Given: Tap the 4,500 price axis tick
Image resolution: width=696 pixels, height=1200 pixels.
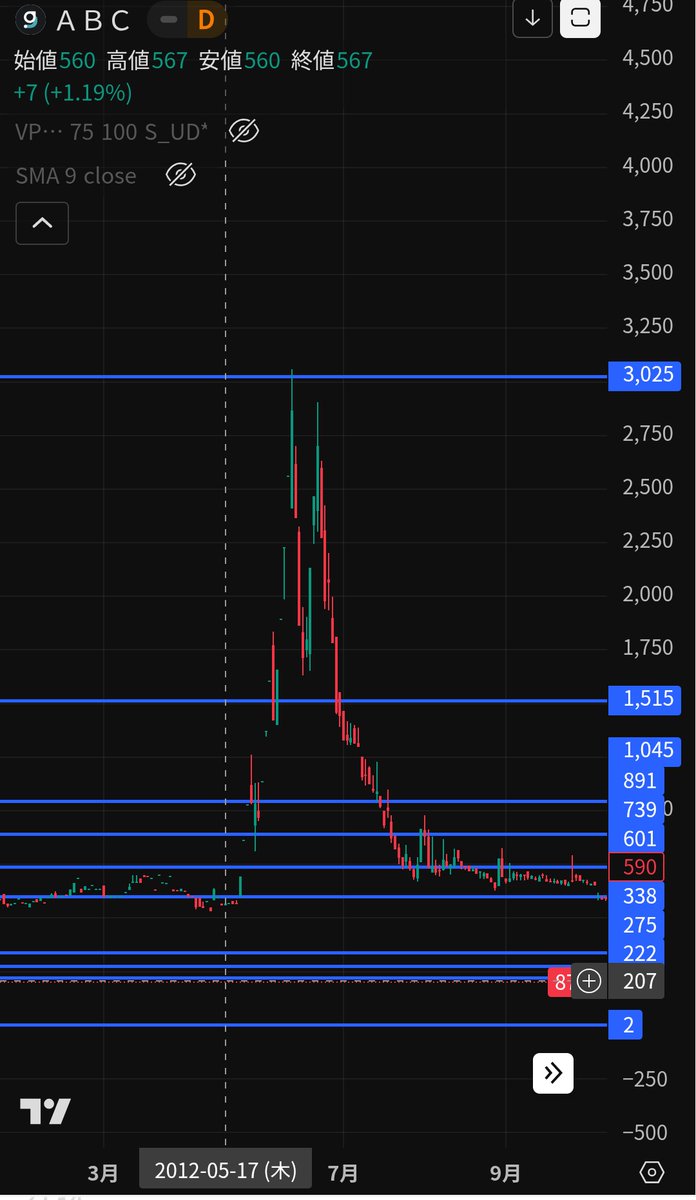Looking at the screenshot, I should tap(647, 57).
